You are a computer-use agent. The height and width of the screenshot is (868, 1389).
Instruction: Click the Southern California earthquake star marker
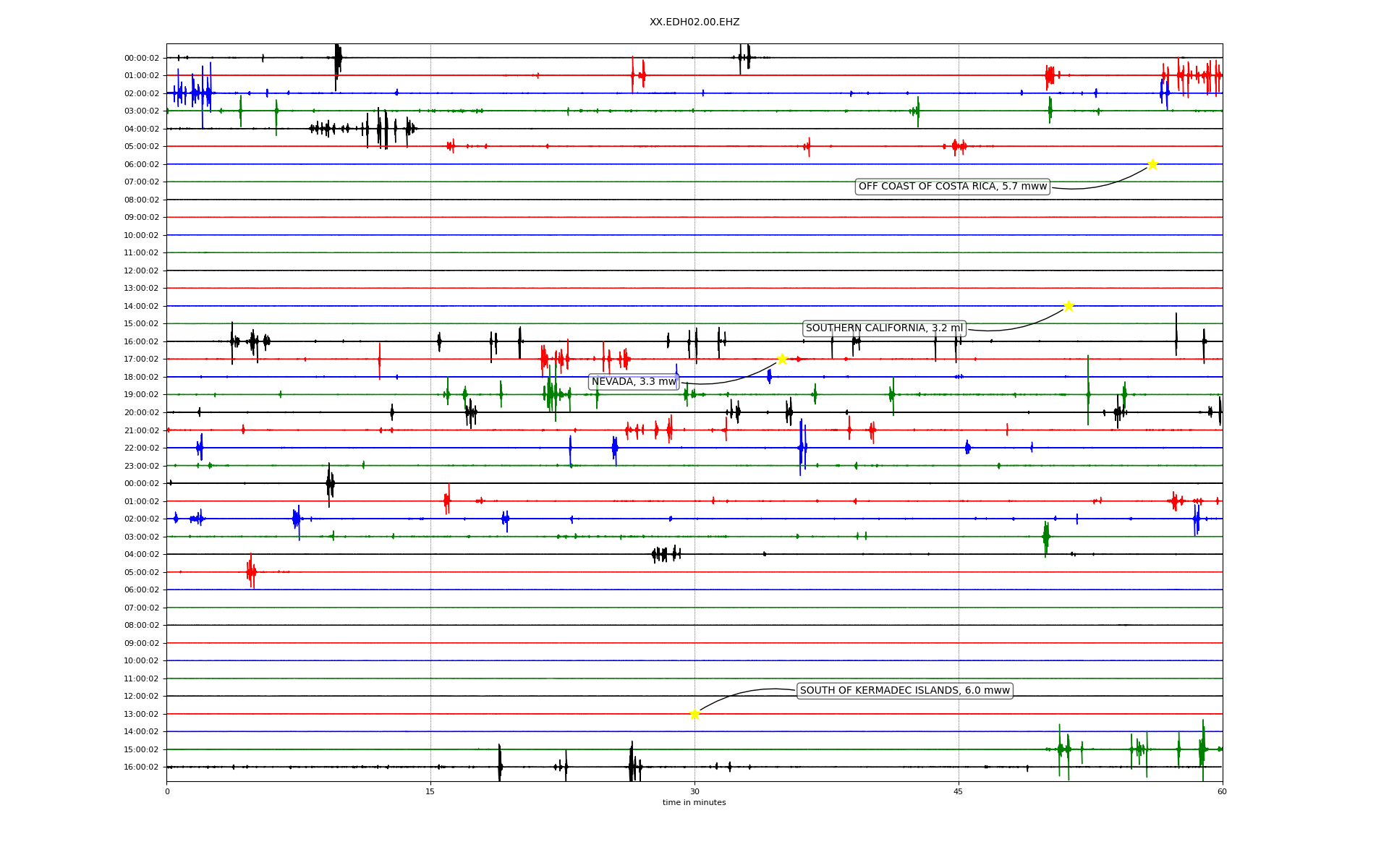(1068, 306)
